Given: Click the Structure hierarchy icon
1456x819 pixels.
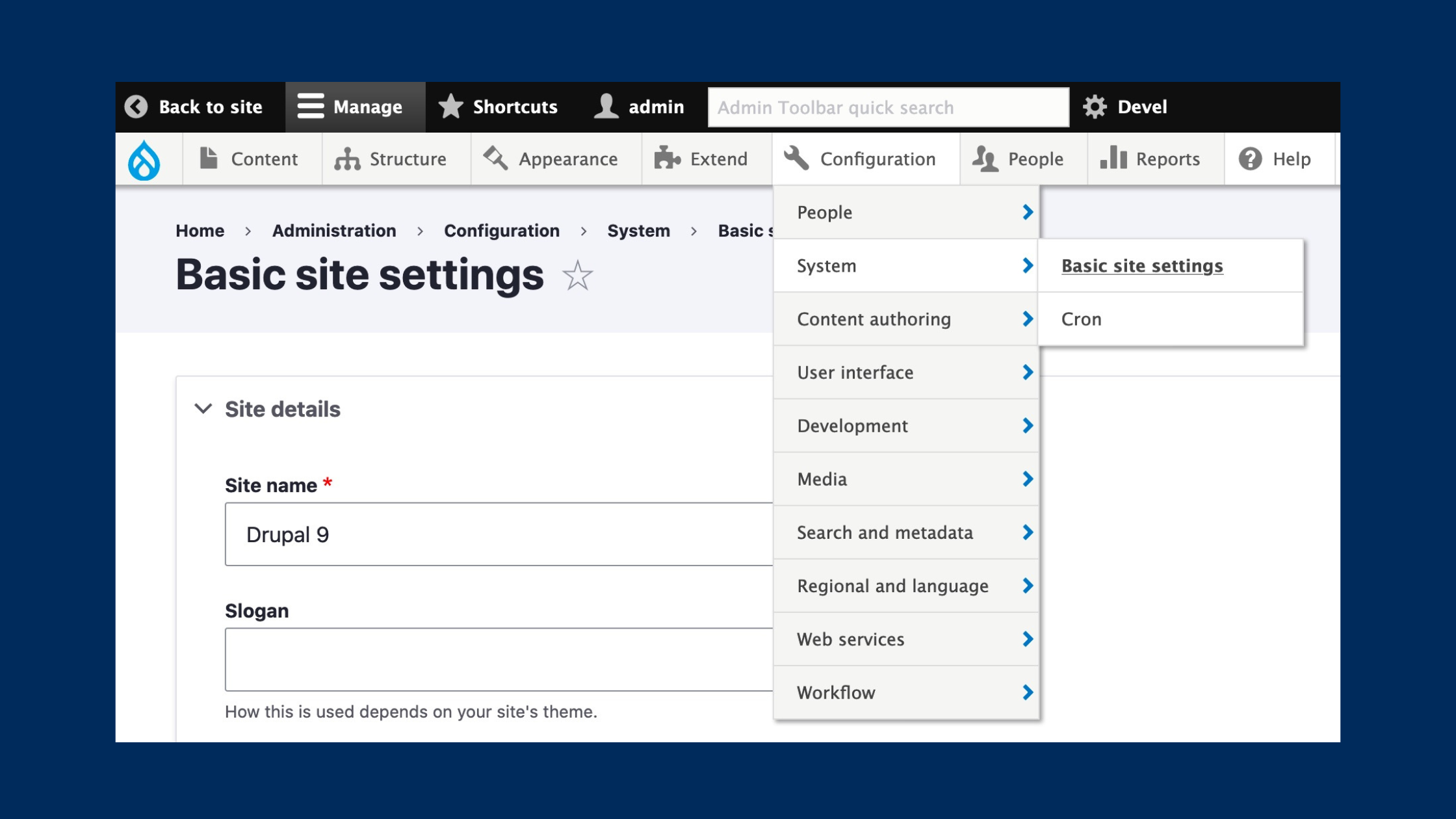Looking at the screenshot, I should coord(347,159).
